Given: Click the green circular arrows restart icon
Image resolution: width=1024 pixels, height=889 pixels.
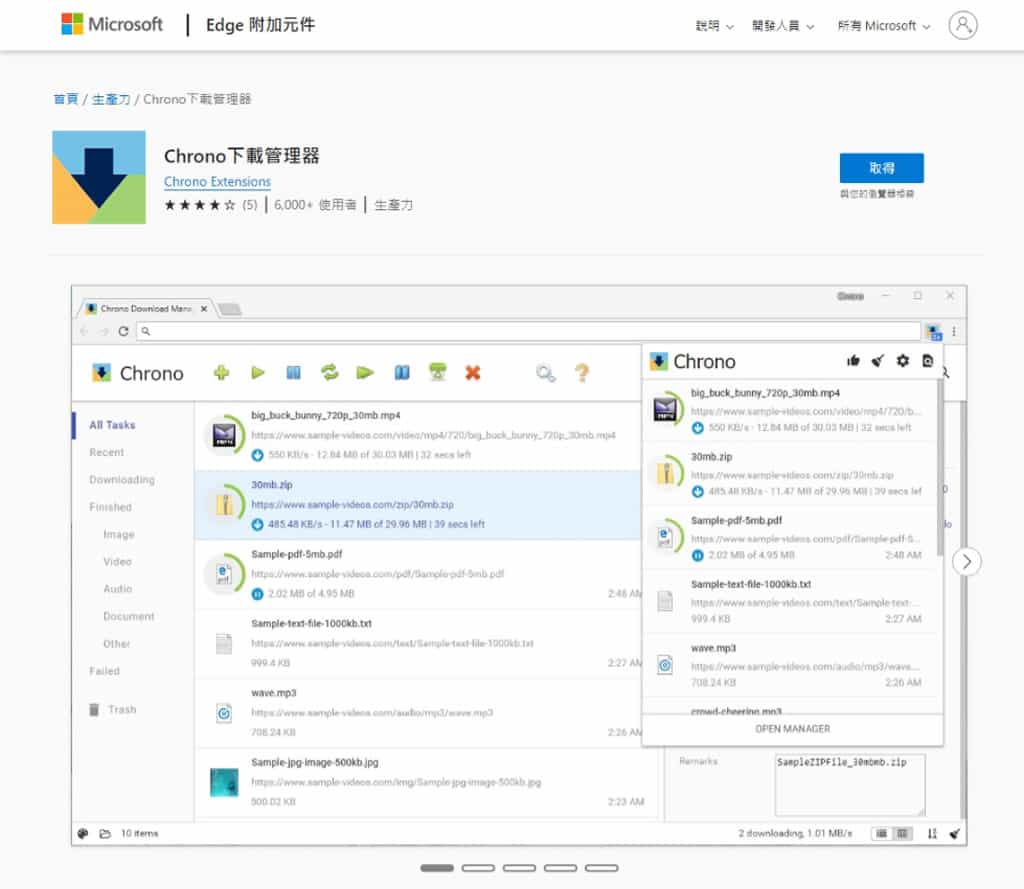Looking at the screenshot, I should point(329,373).
